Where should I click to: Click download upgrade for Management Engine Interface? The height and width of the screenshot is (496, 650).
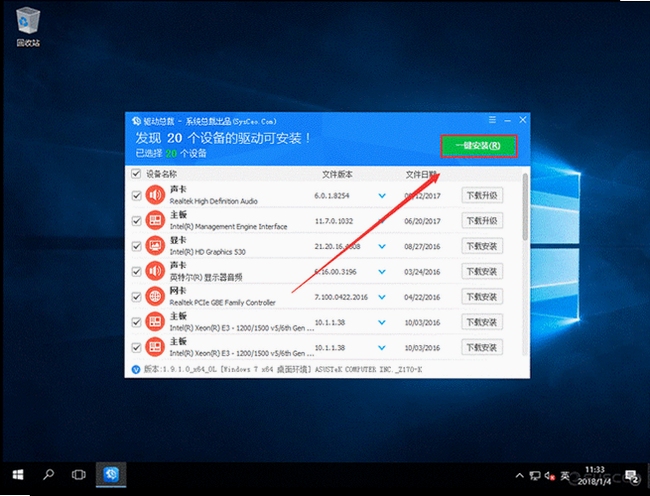click(482, 220)
